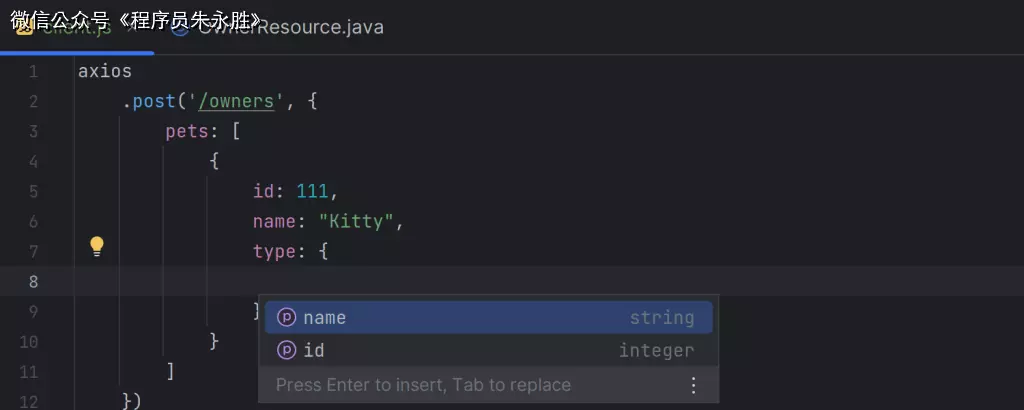Click line number 1 in the gutter

tap(33, 72)
